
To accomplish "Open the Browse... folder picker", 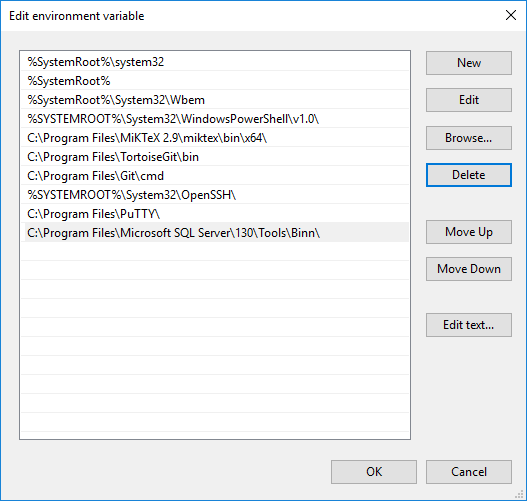I will pos(469,138).
